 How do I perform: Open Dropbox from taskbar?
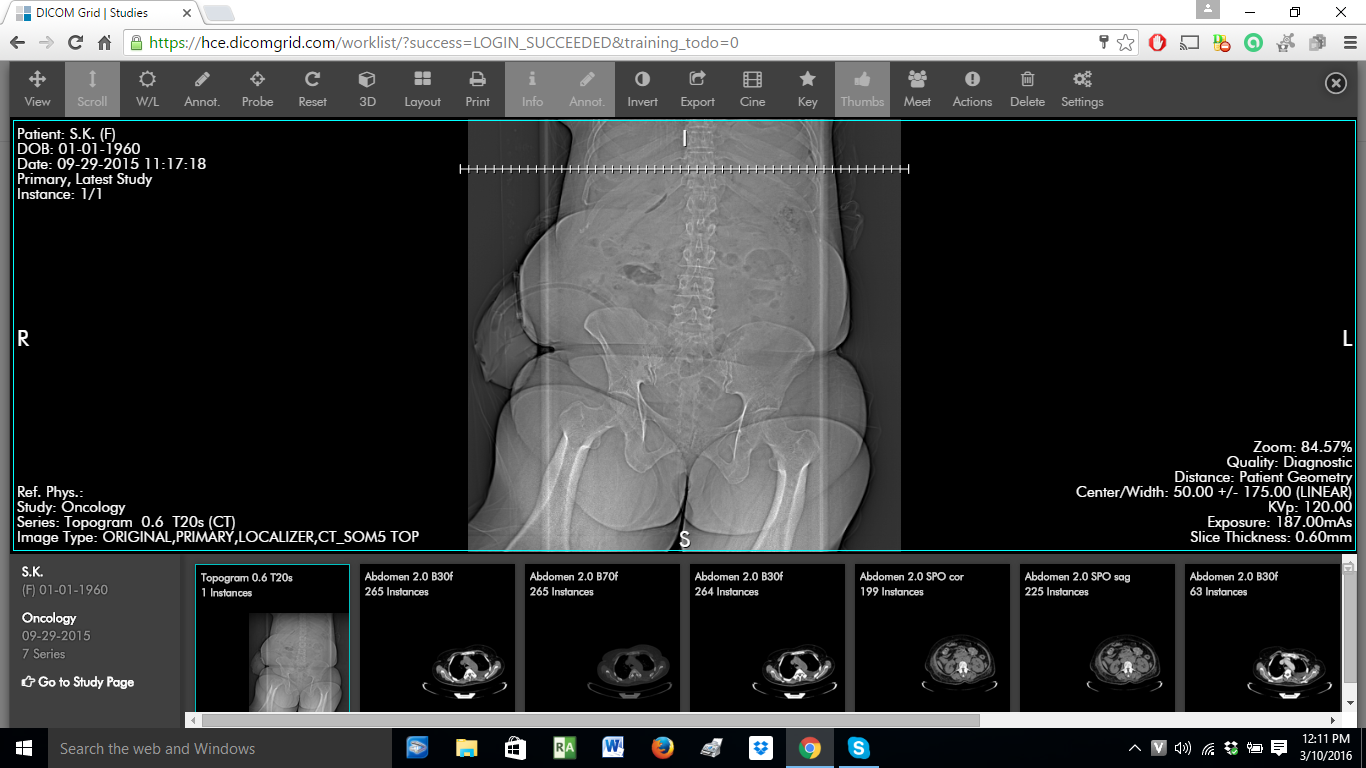tap(760, 748)
